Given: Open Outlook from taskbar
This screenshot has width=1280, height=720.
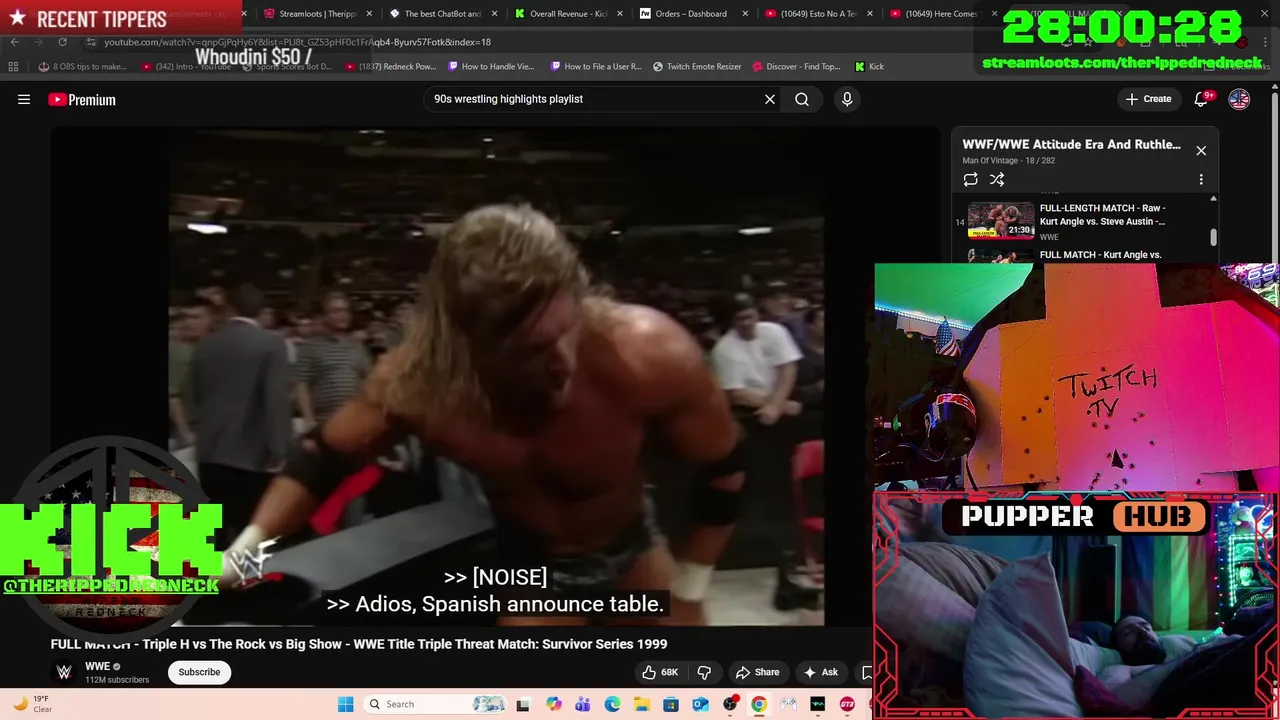Looking at the screenshot, I should pos(700,704).
